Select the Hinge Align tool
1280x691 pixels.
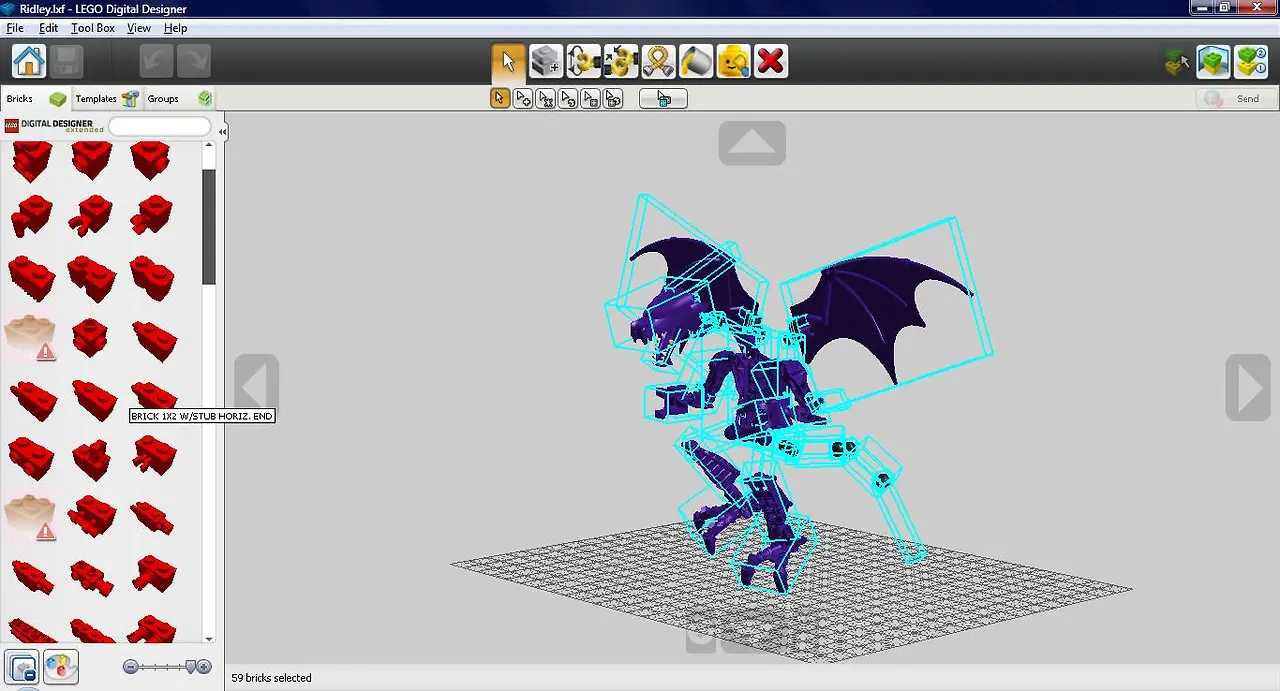pos(620,61)
